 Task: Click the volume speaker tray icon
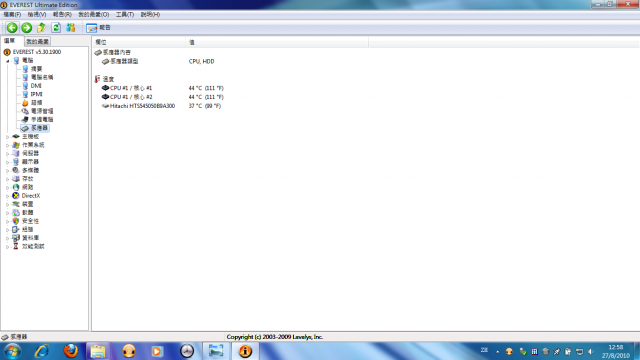pyautogui.click(x=591, y=351)
